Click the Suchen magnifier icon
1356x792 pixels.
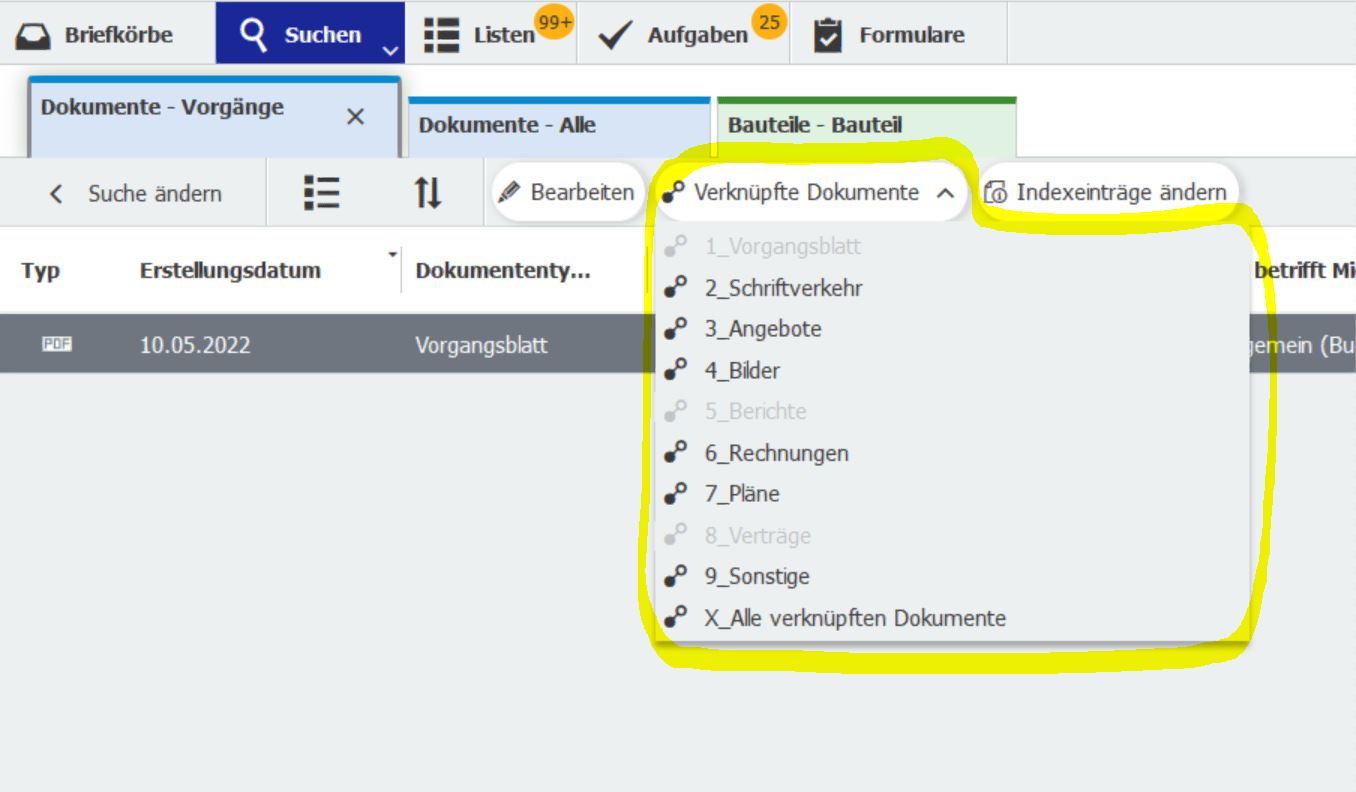click(x=256, y=34)
